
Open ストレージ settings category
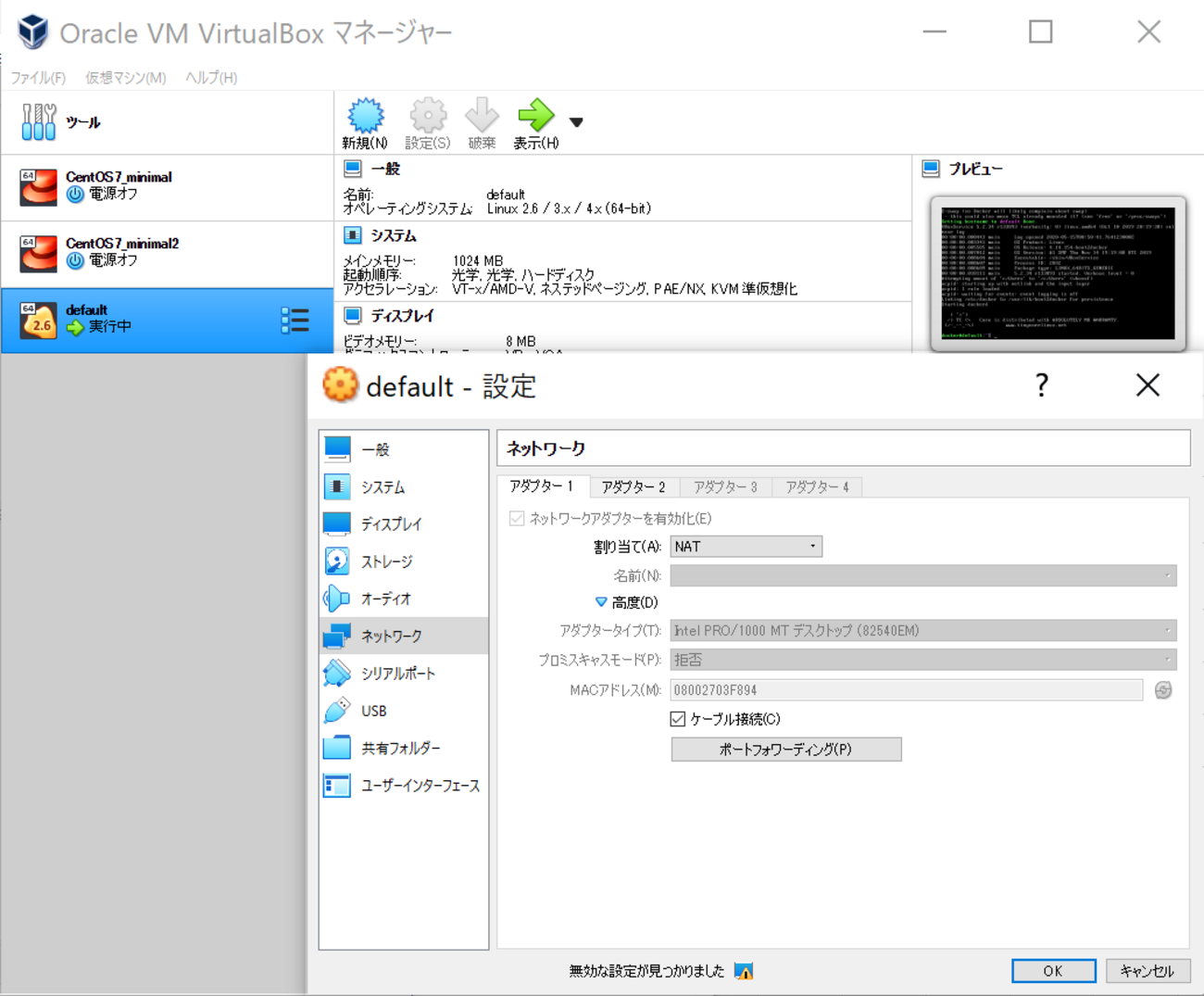pos(404,561)
